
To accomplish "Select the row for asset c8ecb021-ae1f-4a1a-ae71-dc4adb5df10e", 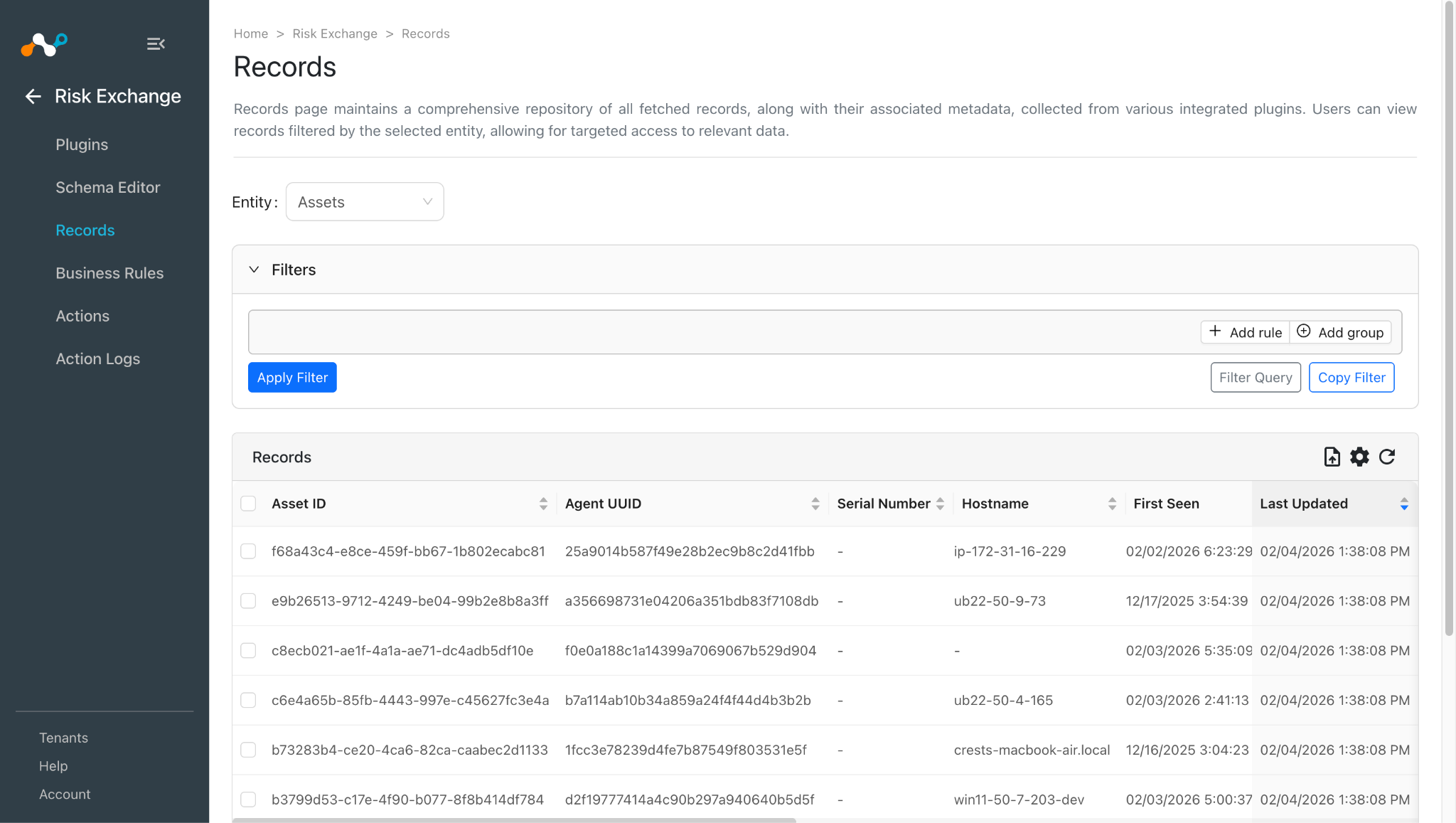I will [248, 651].
